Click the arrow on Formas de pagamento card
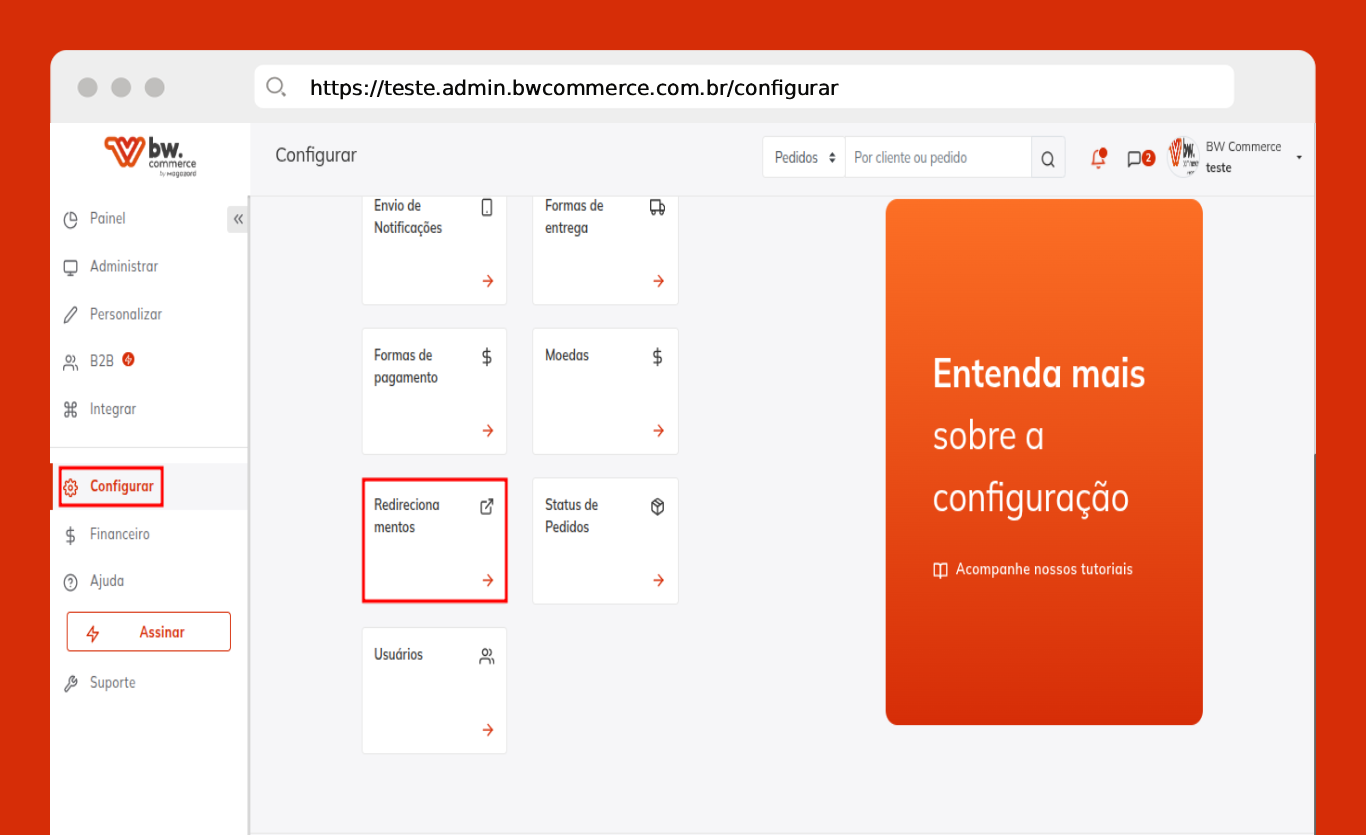 [x=488, y=431]
